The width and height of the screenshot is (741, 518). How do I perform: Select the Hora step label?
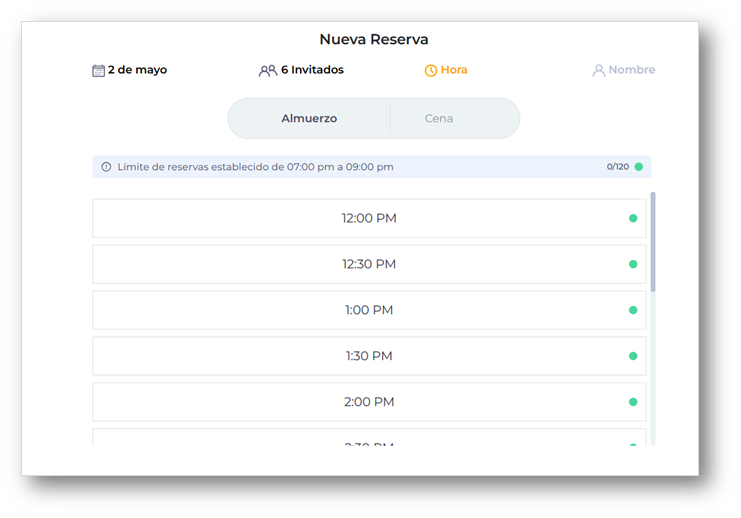pyautogui.click(x=454, y=70)
